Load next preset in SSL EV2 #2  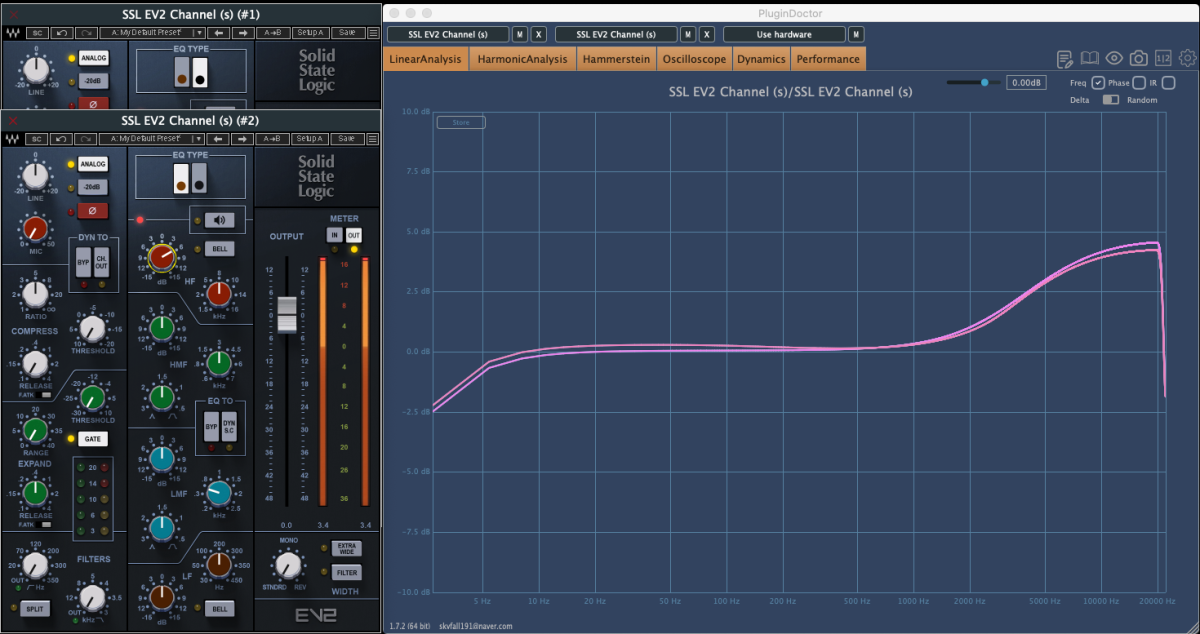point(242,139)
